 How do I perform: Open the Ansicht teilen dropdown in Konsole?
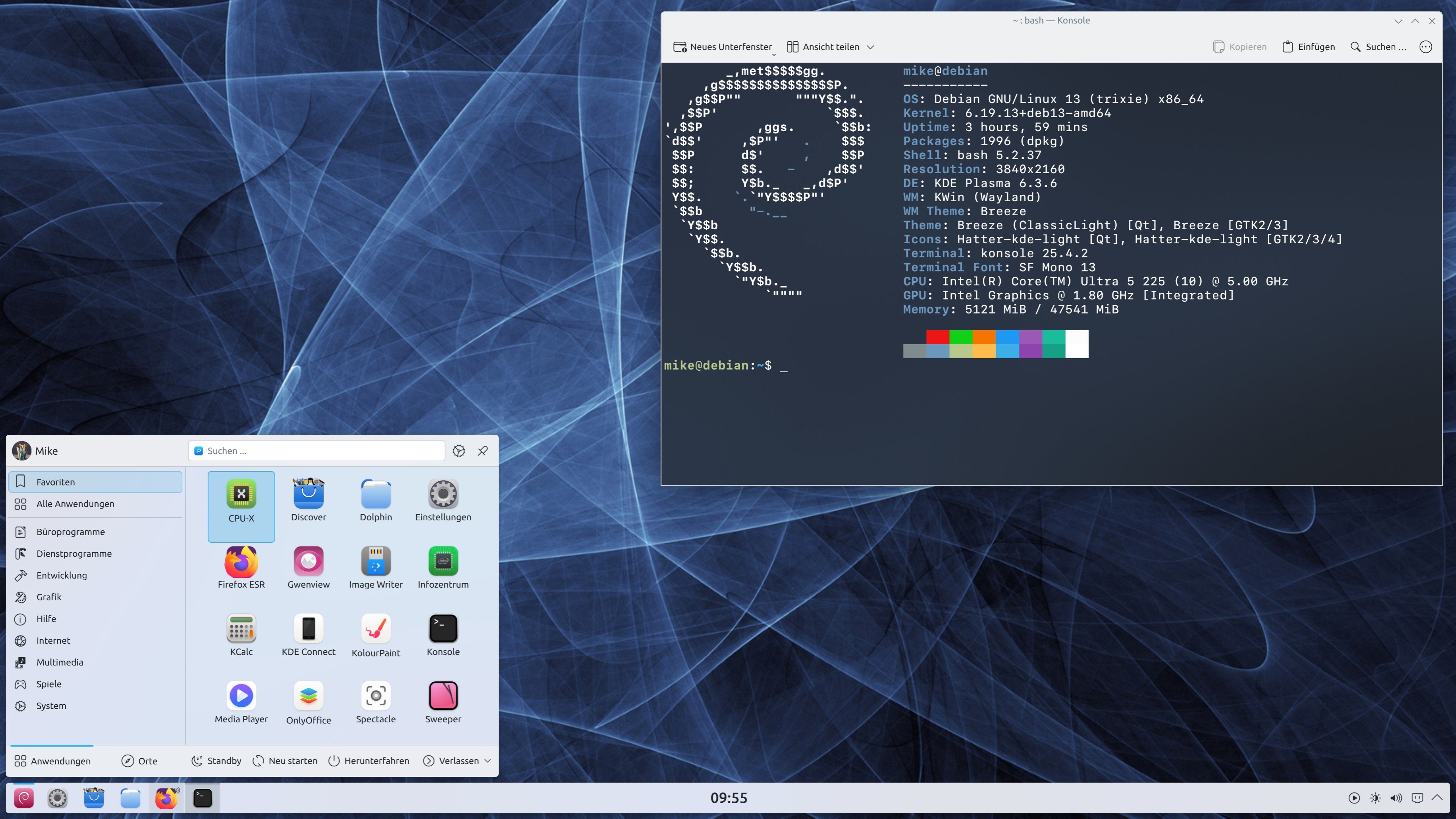(871, 47)
